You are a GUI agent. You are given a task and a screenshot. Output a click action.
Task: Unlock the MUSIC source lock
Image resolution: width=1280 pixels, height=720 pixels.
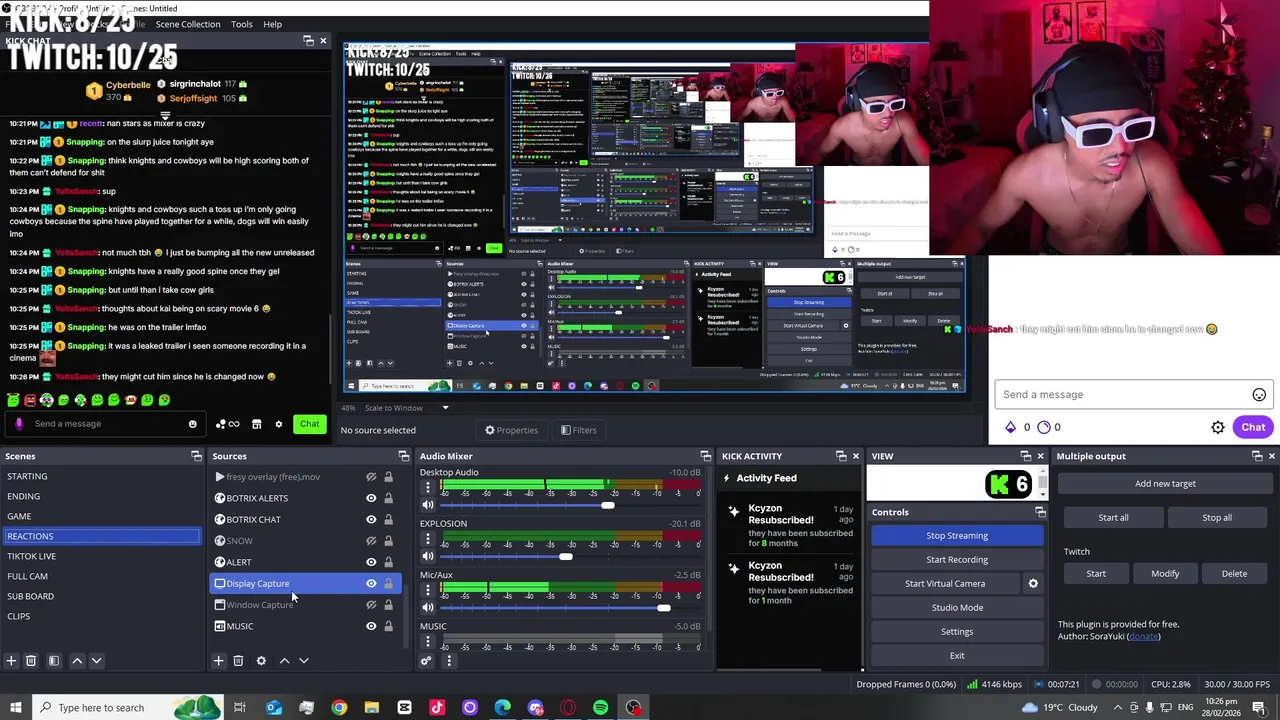(388, 626)
